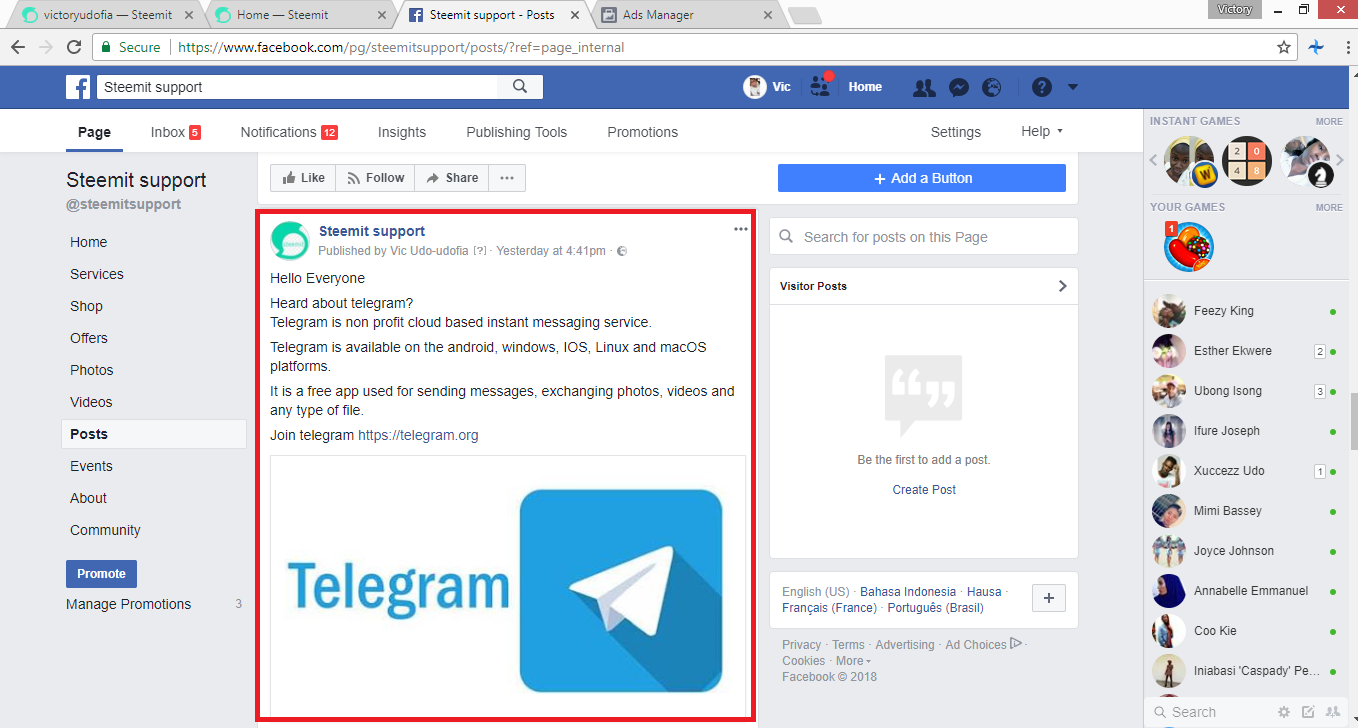This screenshot has height=728, width=1358.
Task: Open the Inbox tab
Action: pyautogui.click(x=176, y=132)
